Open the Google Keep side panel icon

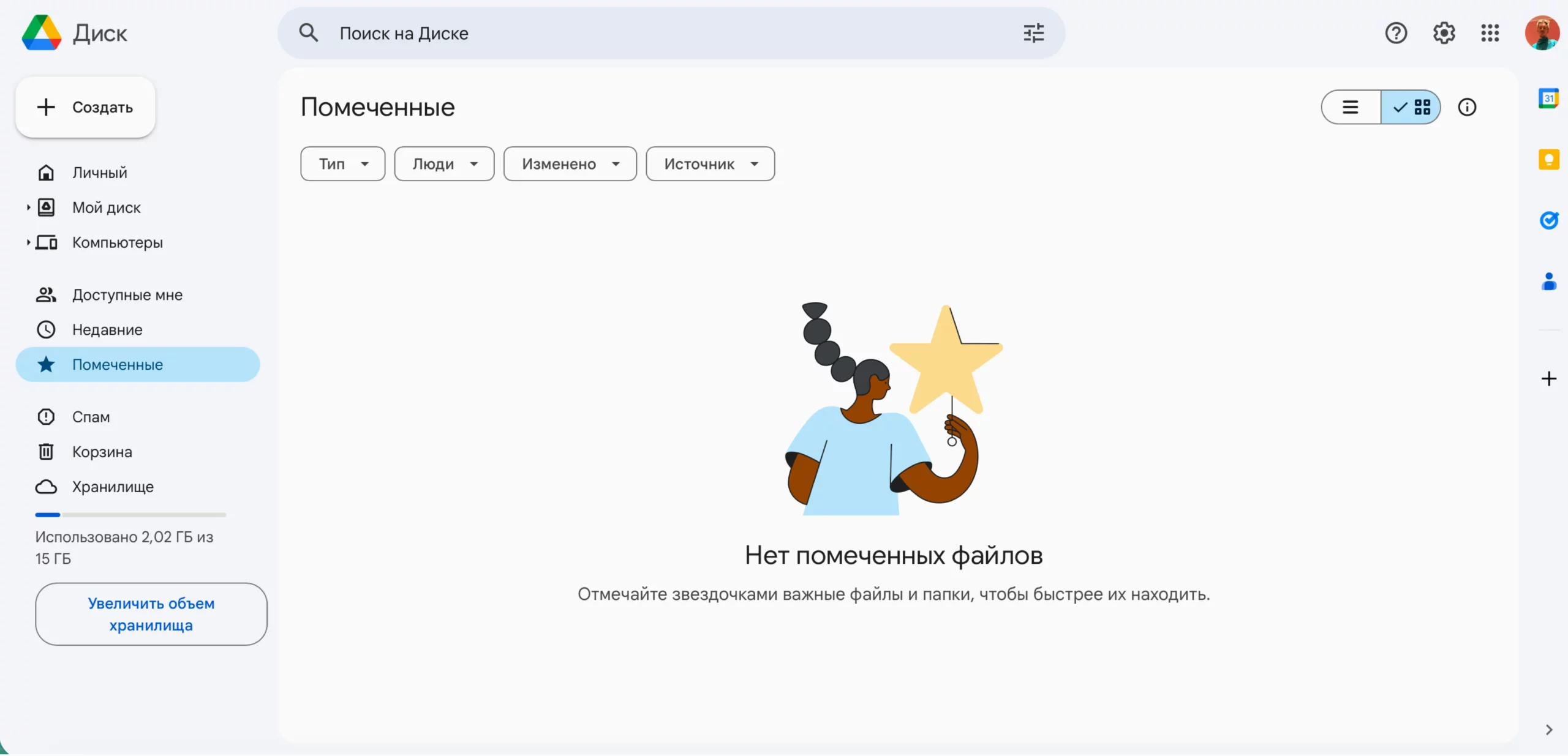coord(1548,160)
